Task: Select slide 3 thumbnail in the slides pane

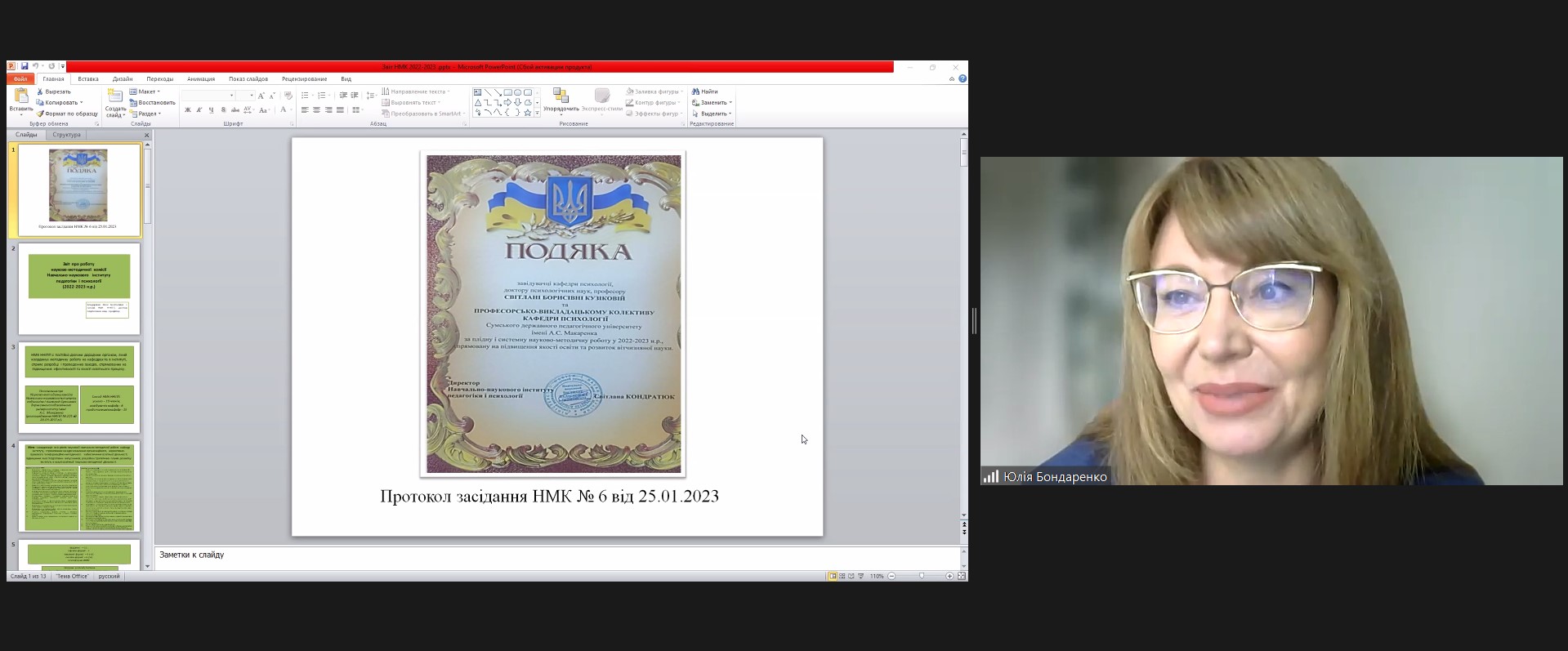Action: (79, 388)
